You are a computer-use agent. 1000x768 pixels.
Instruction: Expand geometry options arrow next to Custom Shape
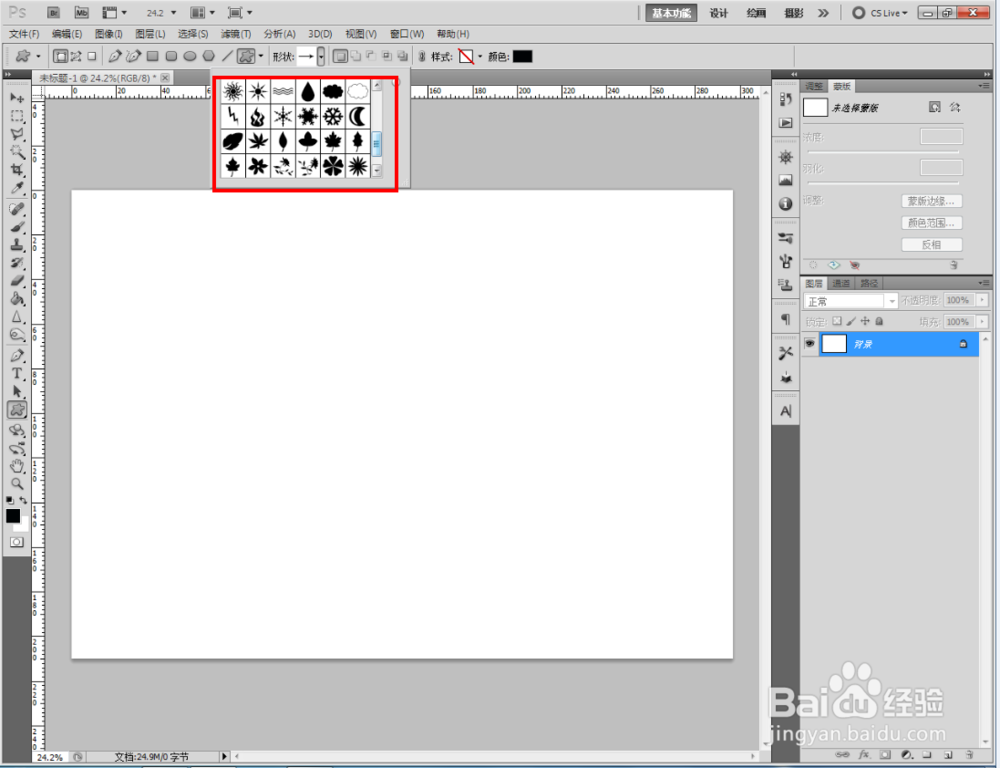[x=261, y=56]
